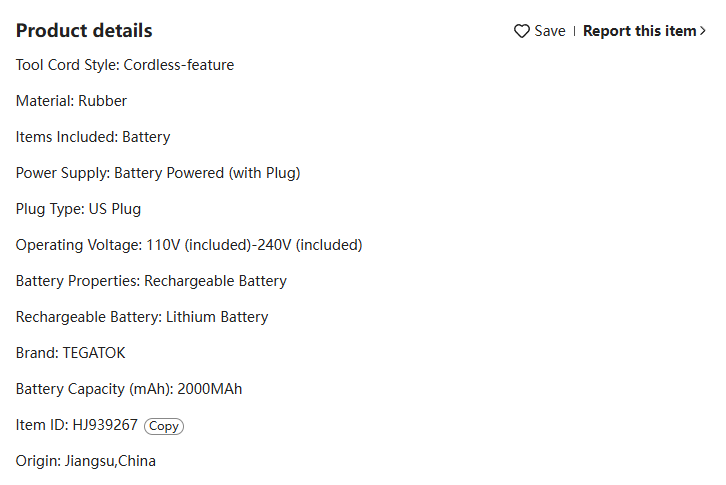The width and height of the screenshot is (726, 485).
Task: Click the Brand label text
Action: pyautogui.click(x=37, y=353)
